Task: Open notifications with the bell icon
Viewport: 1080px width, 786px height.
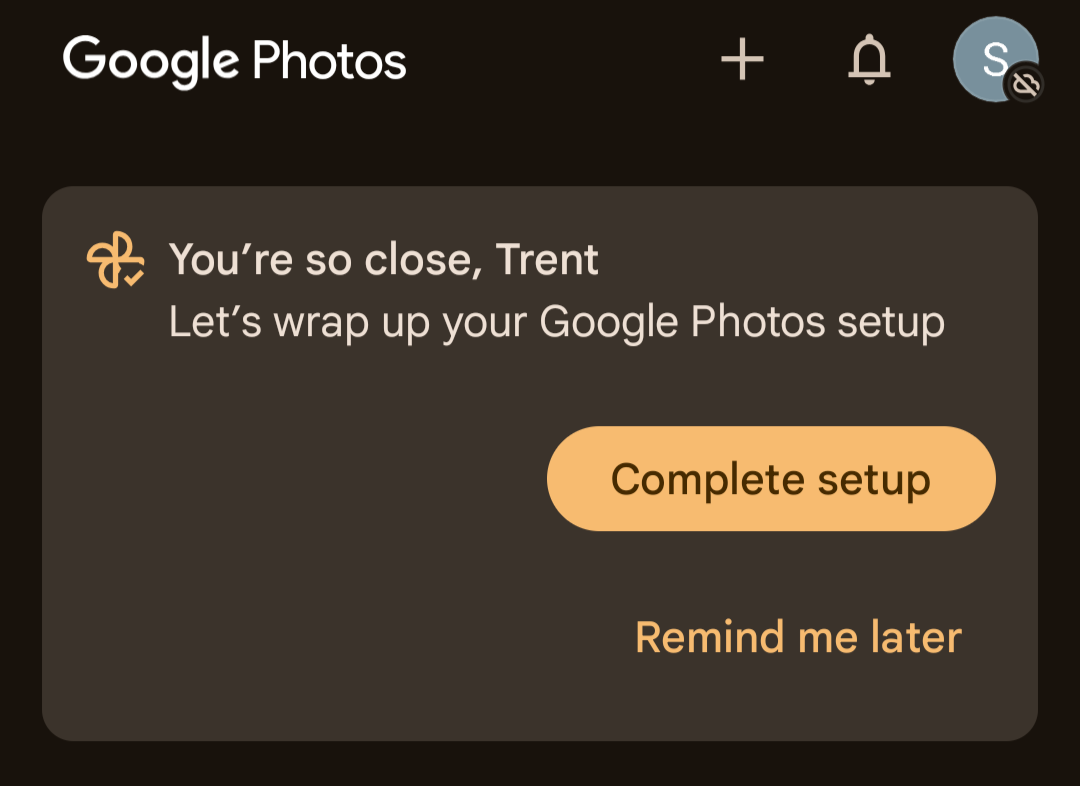Action: point(869,59)
